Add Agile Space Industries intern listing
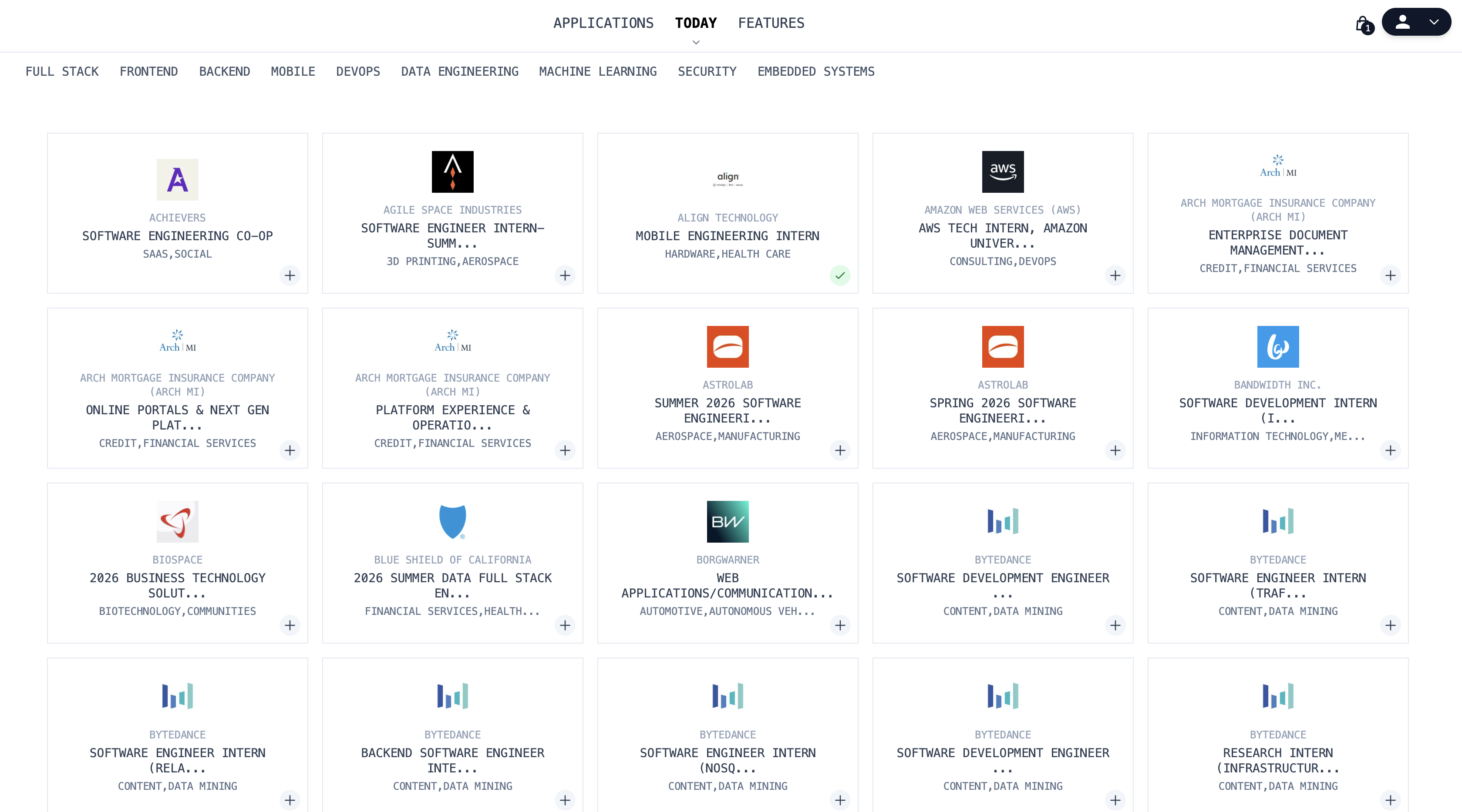This screenshot has height=812, width=1462. (x=565, y=275)
